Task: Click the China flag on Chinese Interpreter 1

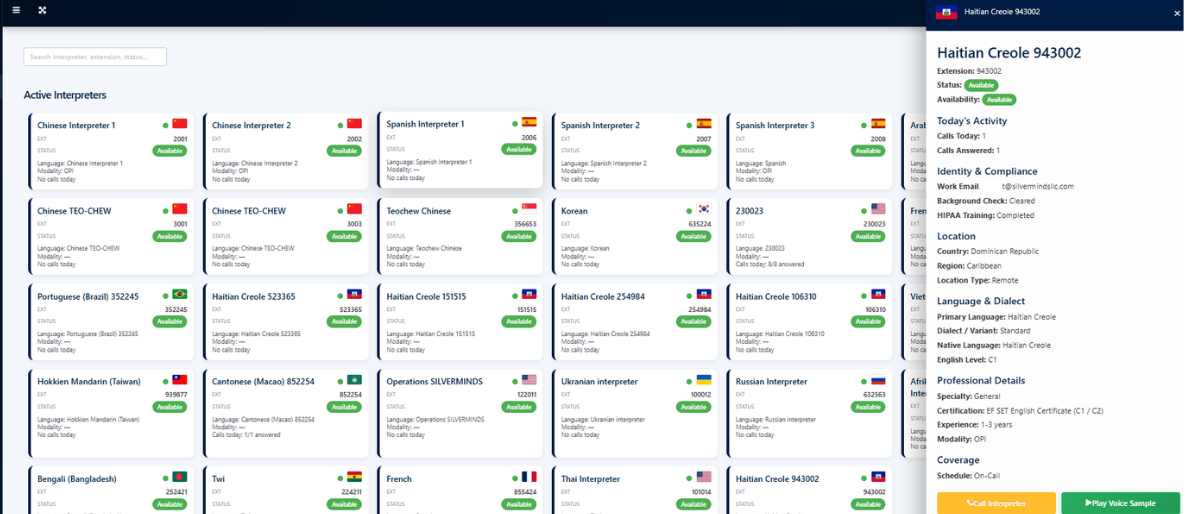Action: 179,123
